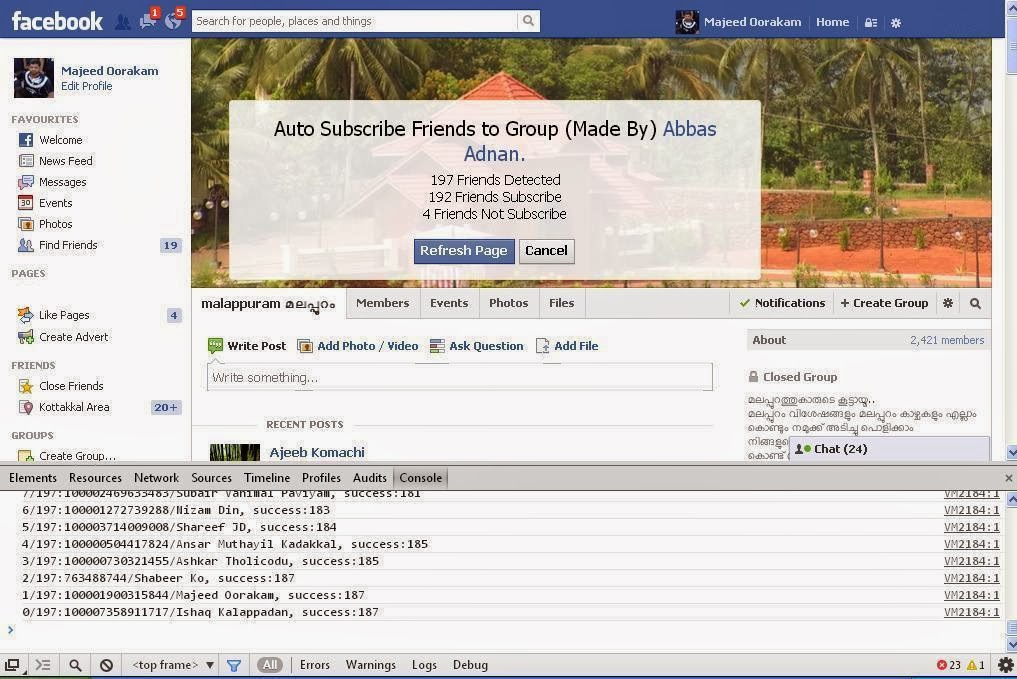Open messages icon with 1 badge
Screen dimensions: 1017x679
(147, 21)
